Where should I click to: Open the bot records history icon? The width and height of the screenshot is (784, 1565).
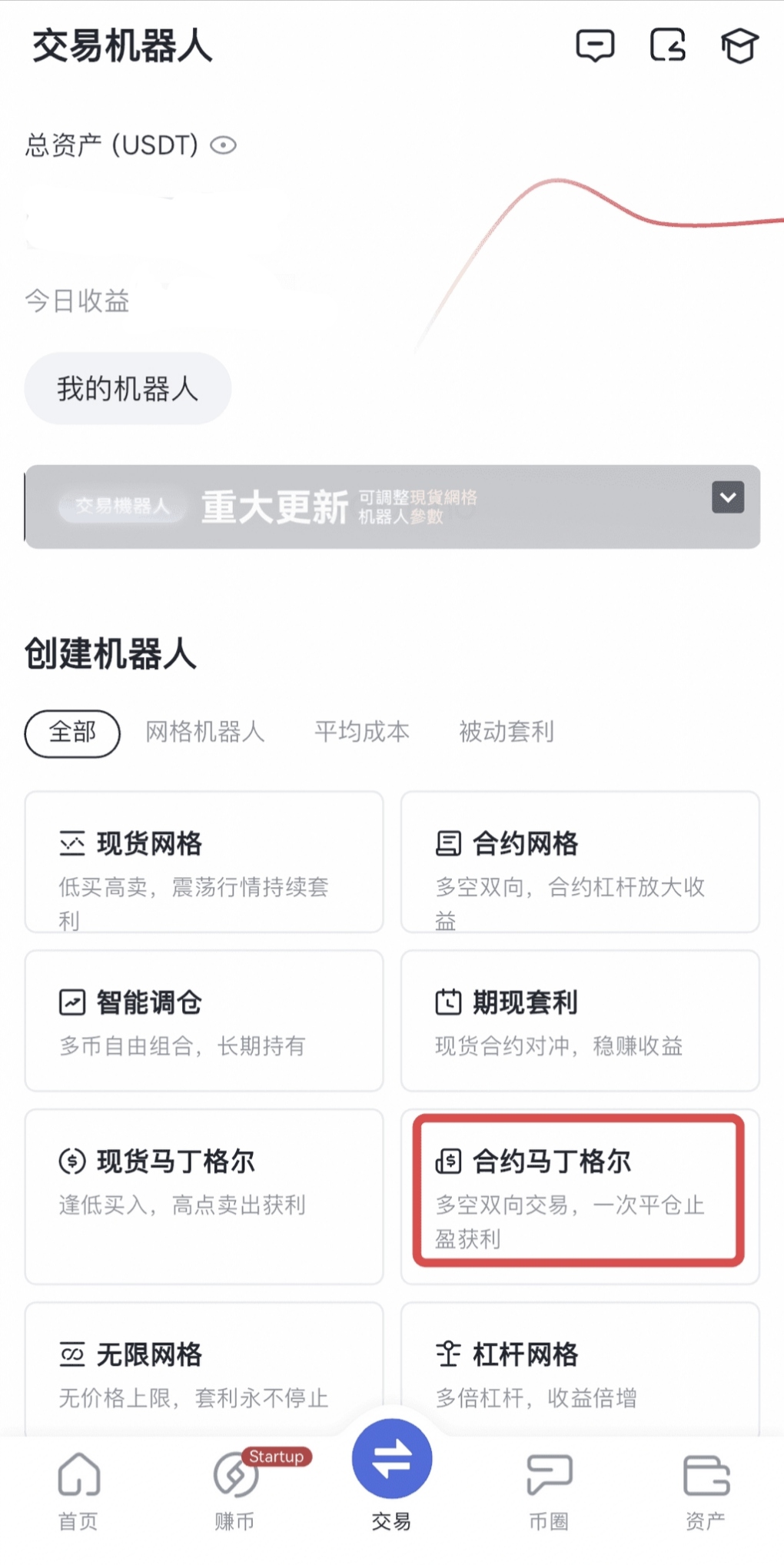tap(667, 46)
